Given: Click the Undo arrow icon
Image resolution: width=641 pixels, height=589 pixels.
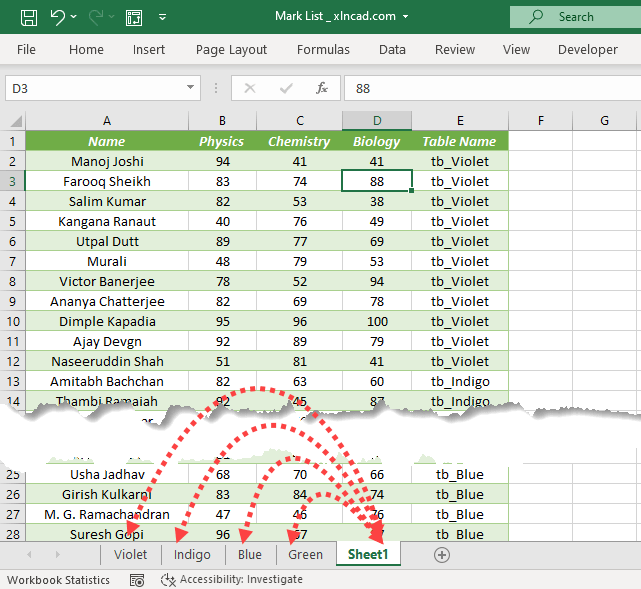Looking at the screenshot, I should [58, 17].
